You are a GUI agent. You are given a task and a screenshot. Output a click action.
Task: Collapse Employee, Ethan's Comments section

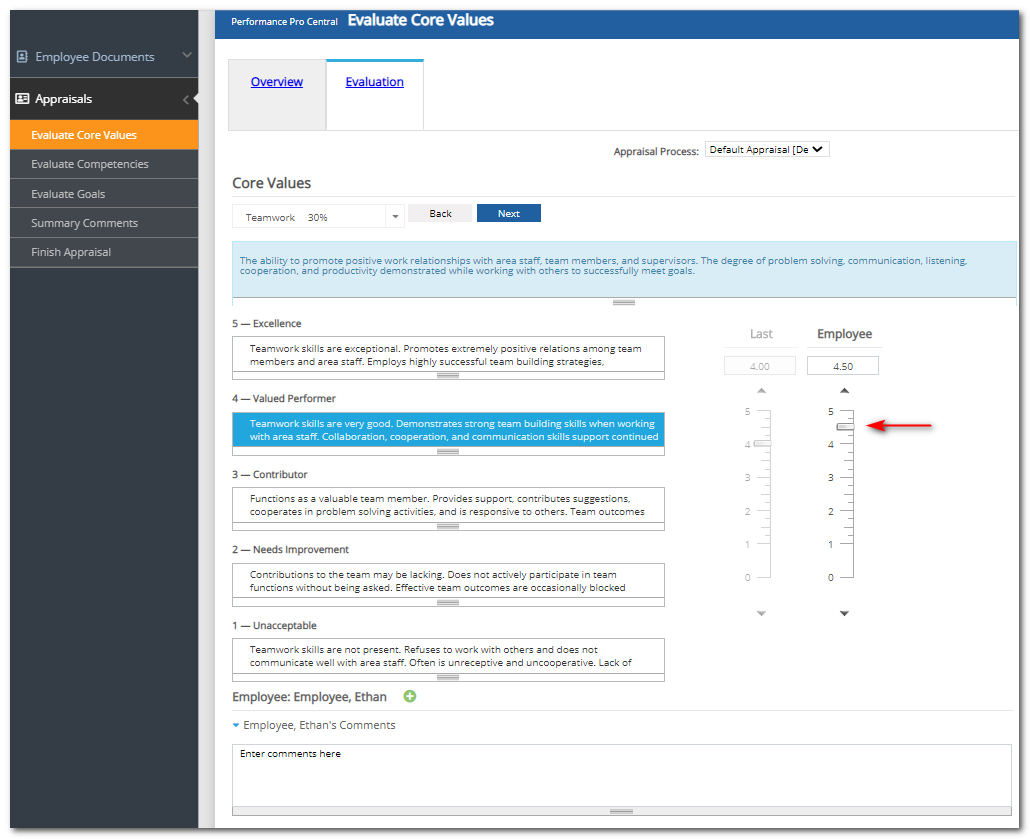pos(234,725)
